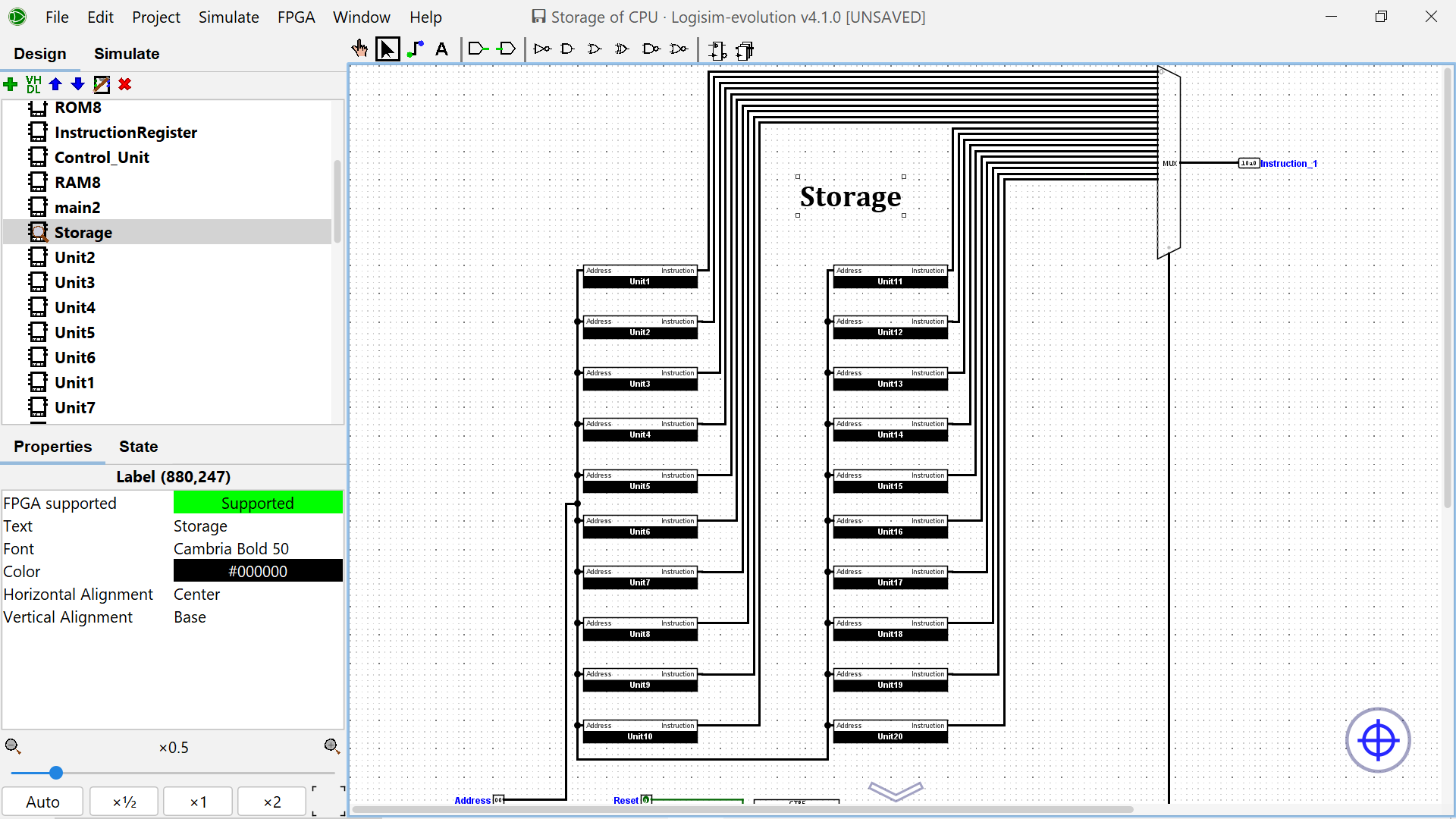Open the Simulate menu

228,17
